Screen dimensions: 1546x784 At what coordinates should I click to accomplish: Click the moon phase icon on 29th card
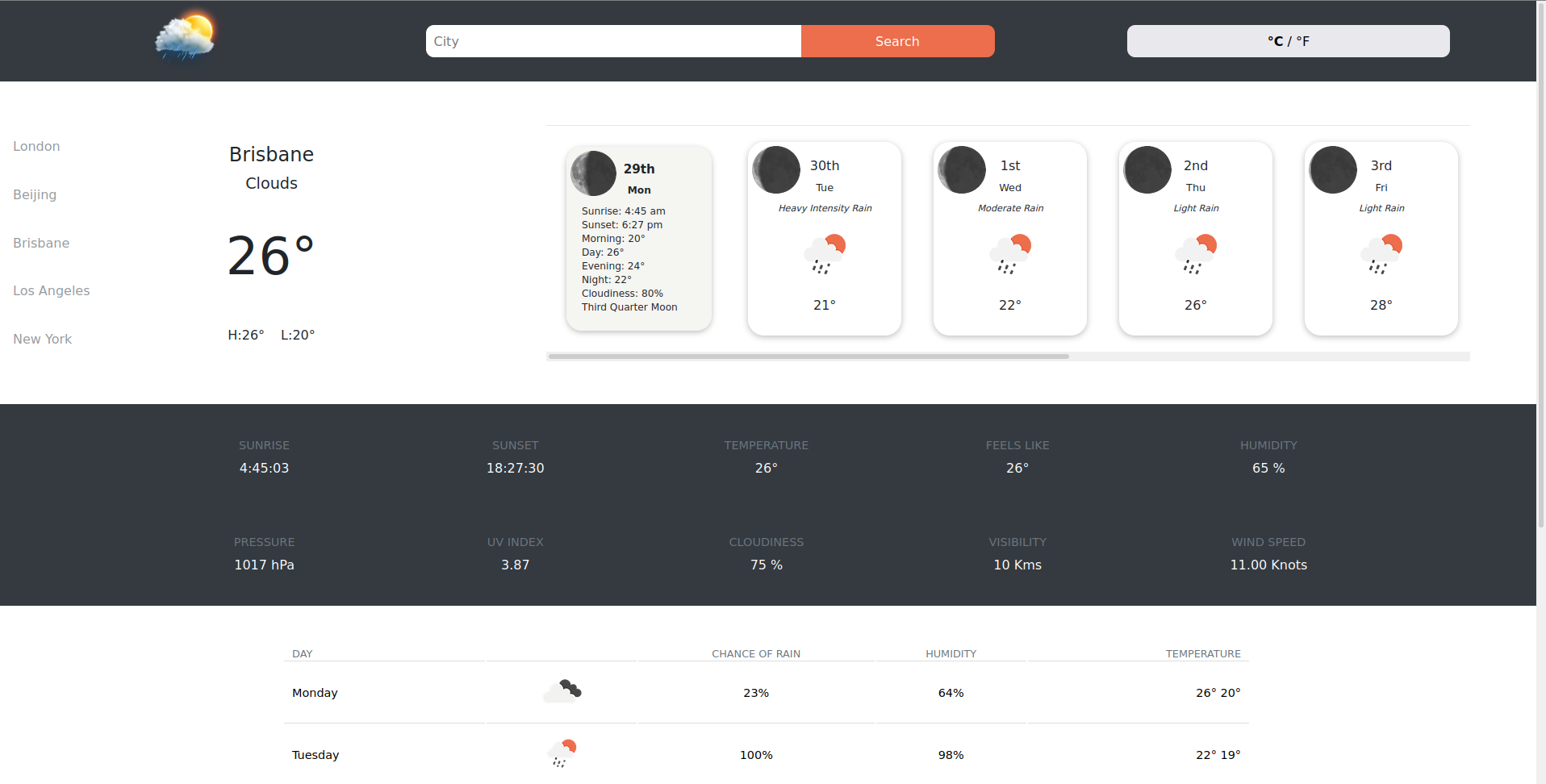pyautogui.click(x=594, y=173)
